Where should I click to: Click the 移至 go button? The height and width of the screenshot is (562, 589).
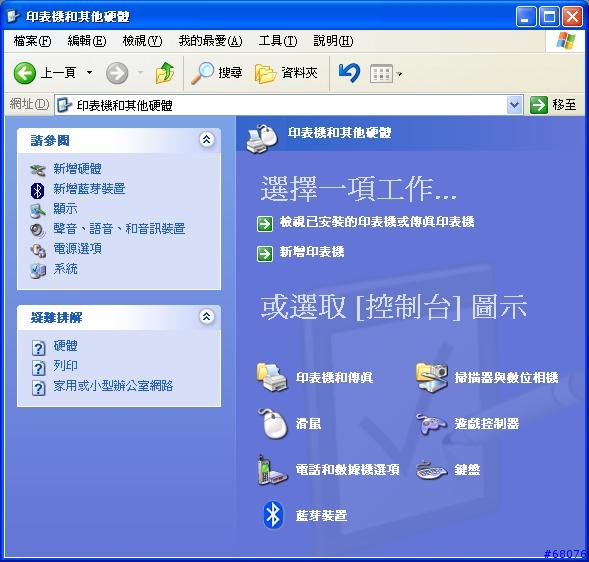(553, 104)
